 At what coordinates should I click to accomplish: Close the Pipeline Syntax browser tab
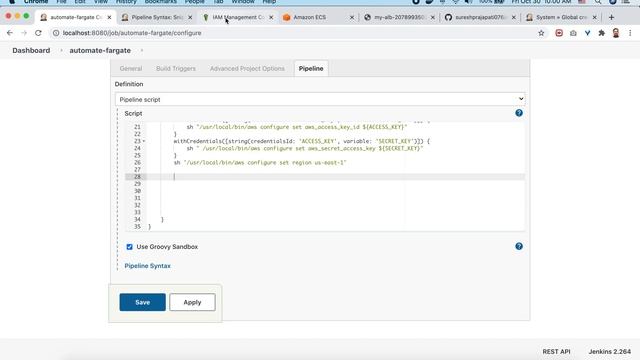pos(190,17)
